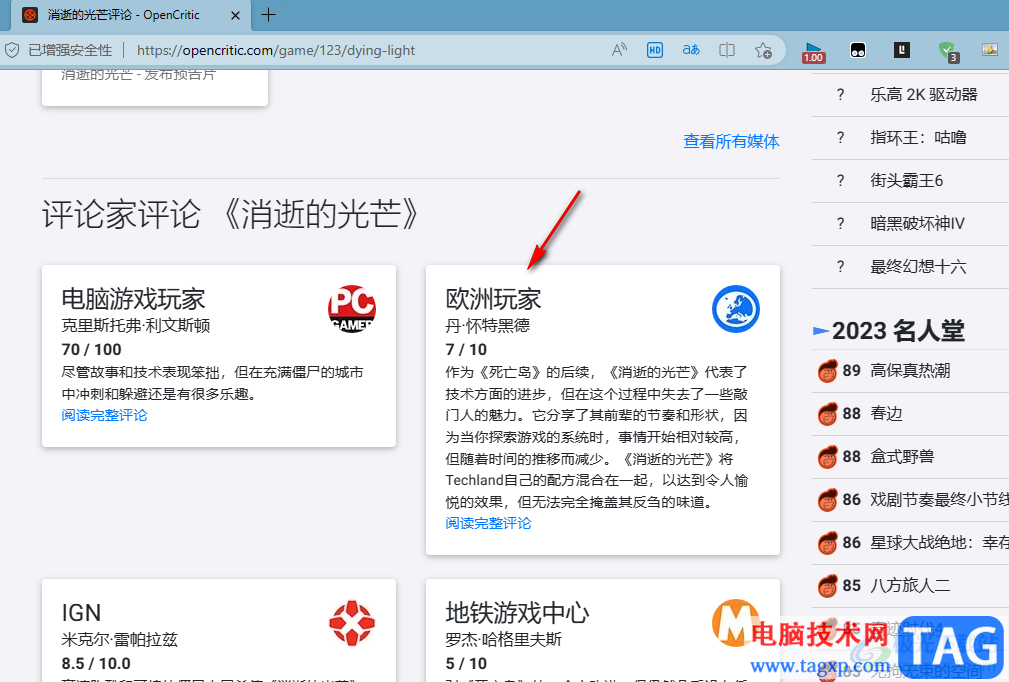Click the 7 / 10 score text
Screen dimensions: 1009x682
click(x=466, y=349)
